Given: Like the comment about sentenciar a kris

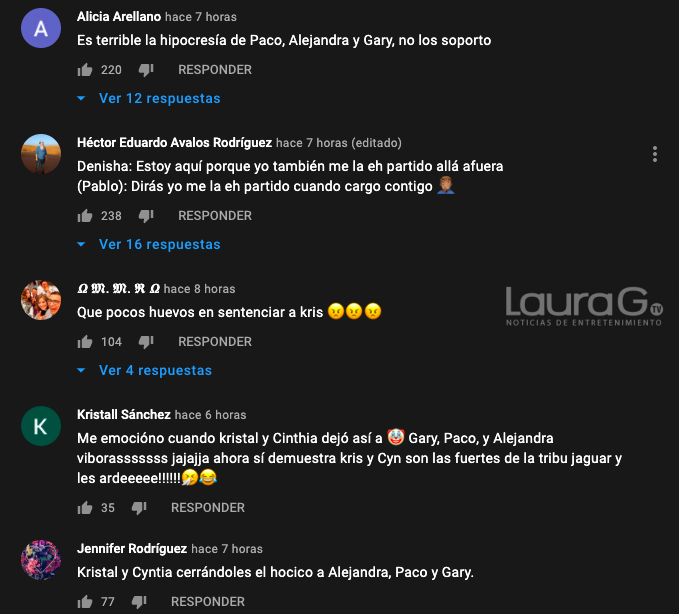Looking at the screenshot, I should [x=85, y=342].
